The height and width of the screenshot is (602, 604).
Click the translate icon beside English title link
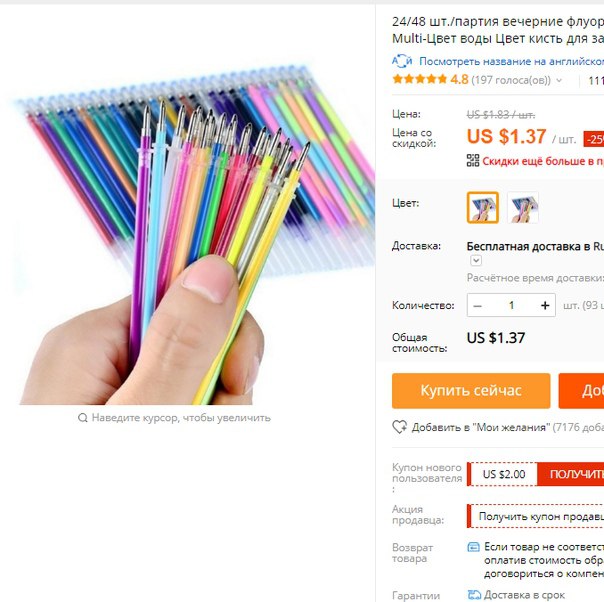(x=402, y=61)
